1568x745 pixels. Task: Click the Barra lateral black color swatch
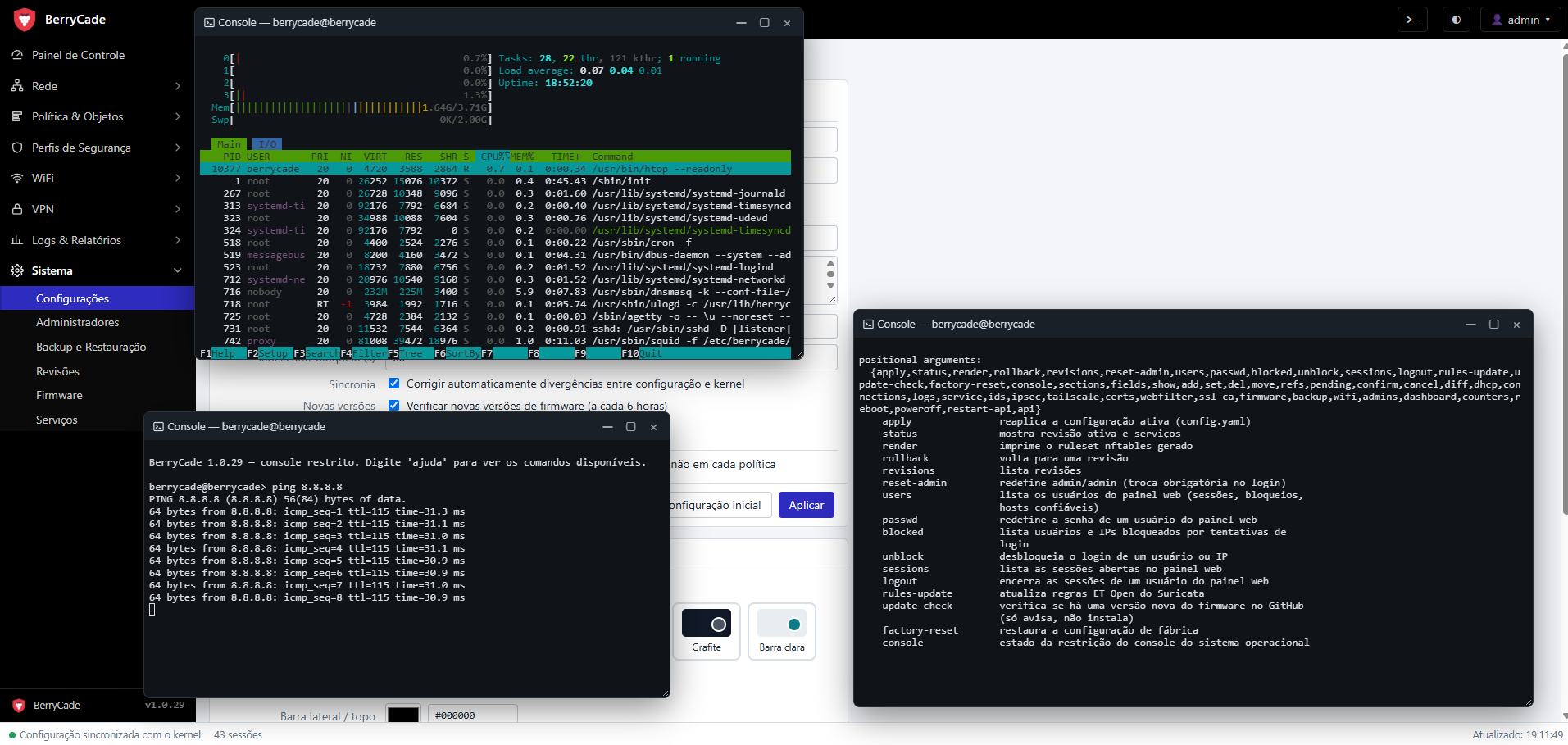point(403,715)
